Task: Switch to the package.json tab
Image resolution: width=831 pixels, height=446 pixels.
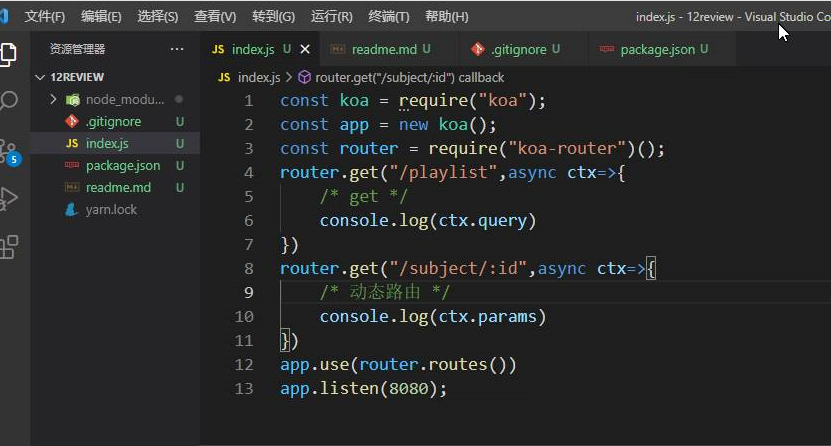Action: pos(662,49)
